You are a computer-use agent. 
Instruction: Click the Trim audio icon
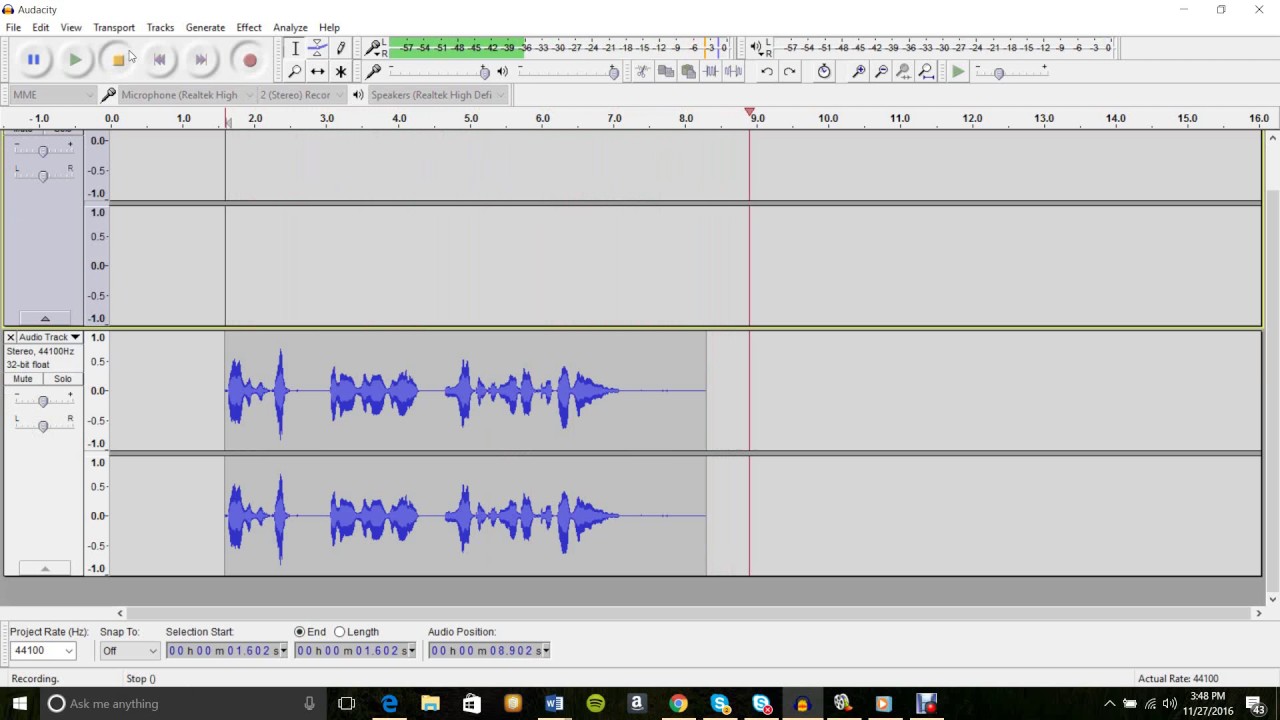point(711,71)
